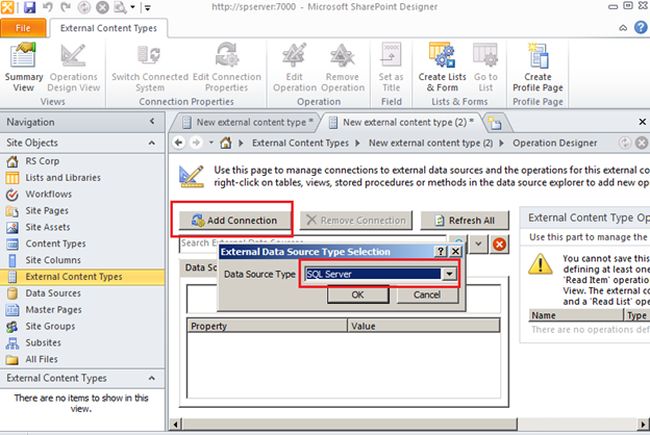Image resolution: width=650 pixels, height=435 pixels.
Task: Open the Data Source Type dropdown
Action: coord(449,274)
